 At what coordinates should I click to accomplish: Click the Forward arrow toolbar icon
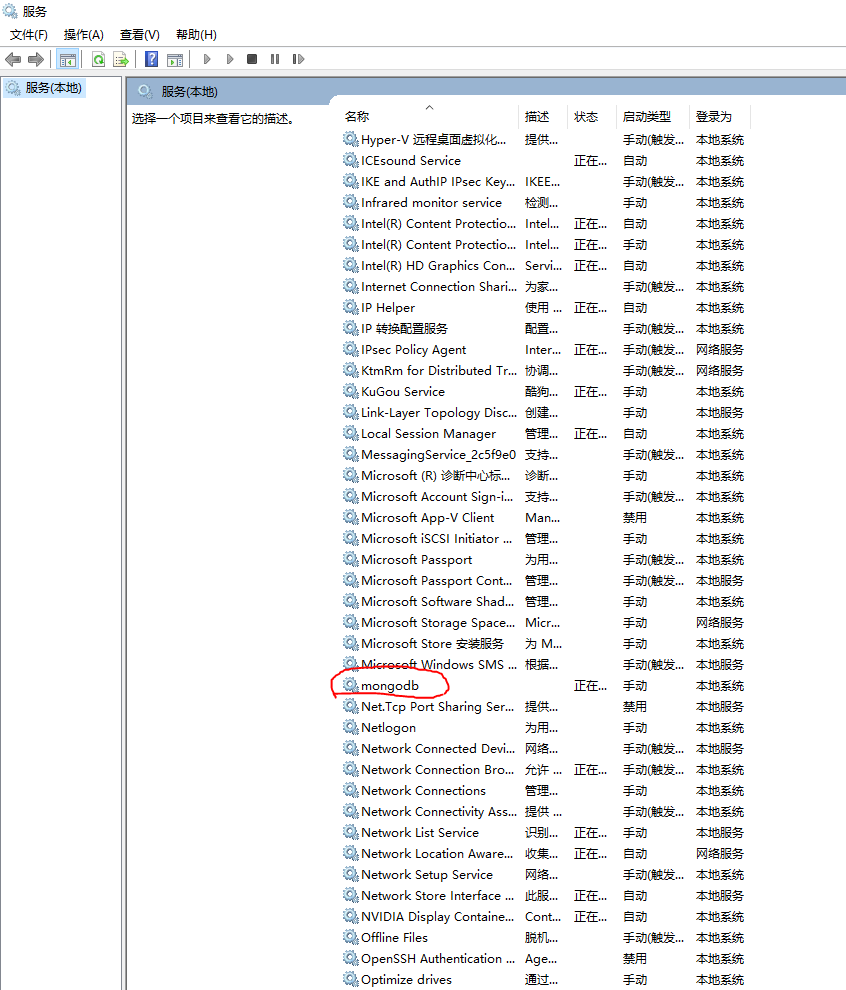36,59
